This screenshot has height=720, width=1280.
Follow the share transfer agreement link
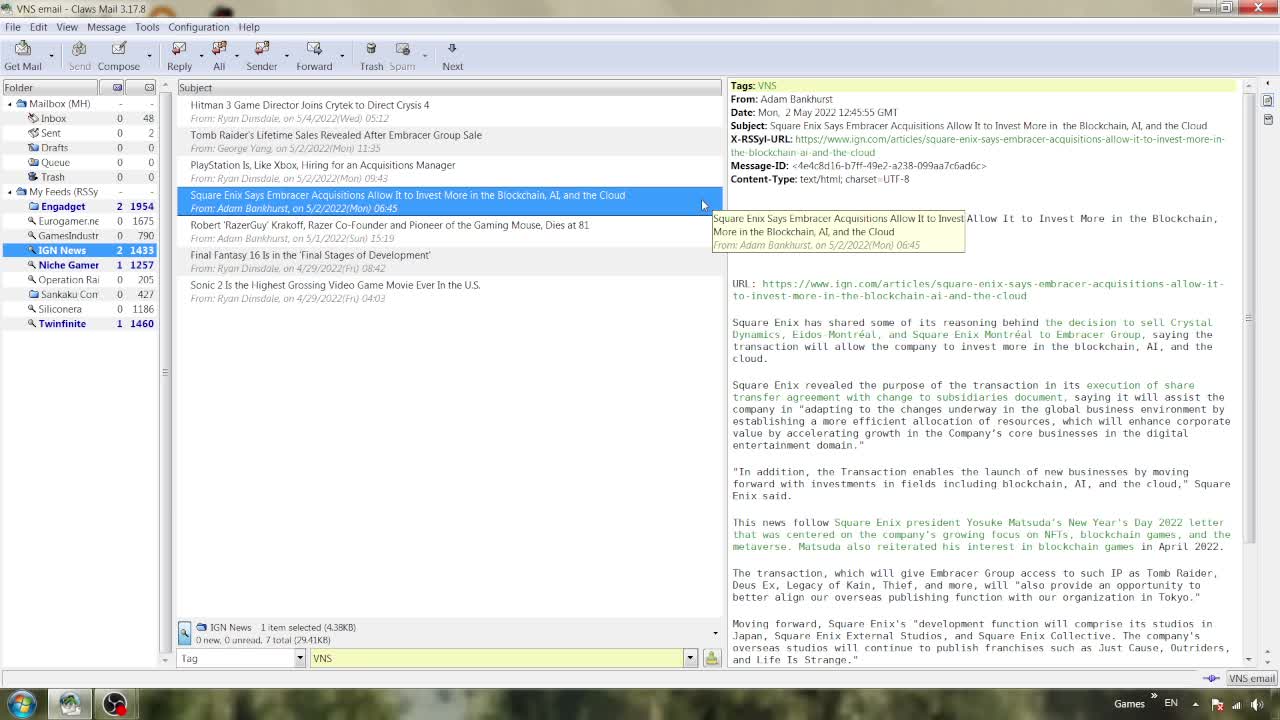point(963,391)
